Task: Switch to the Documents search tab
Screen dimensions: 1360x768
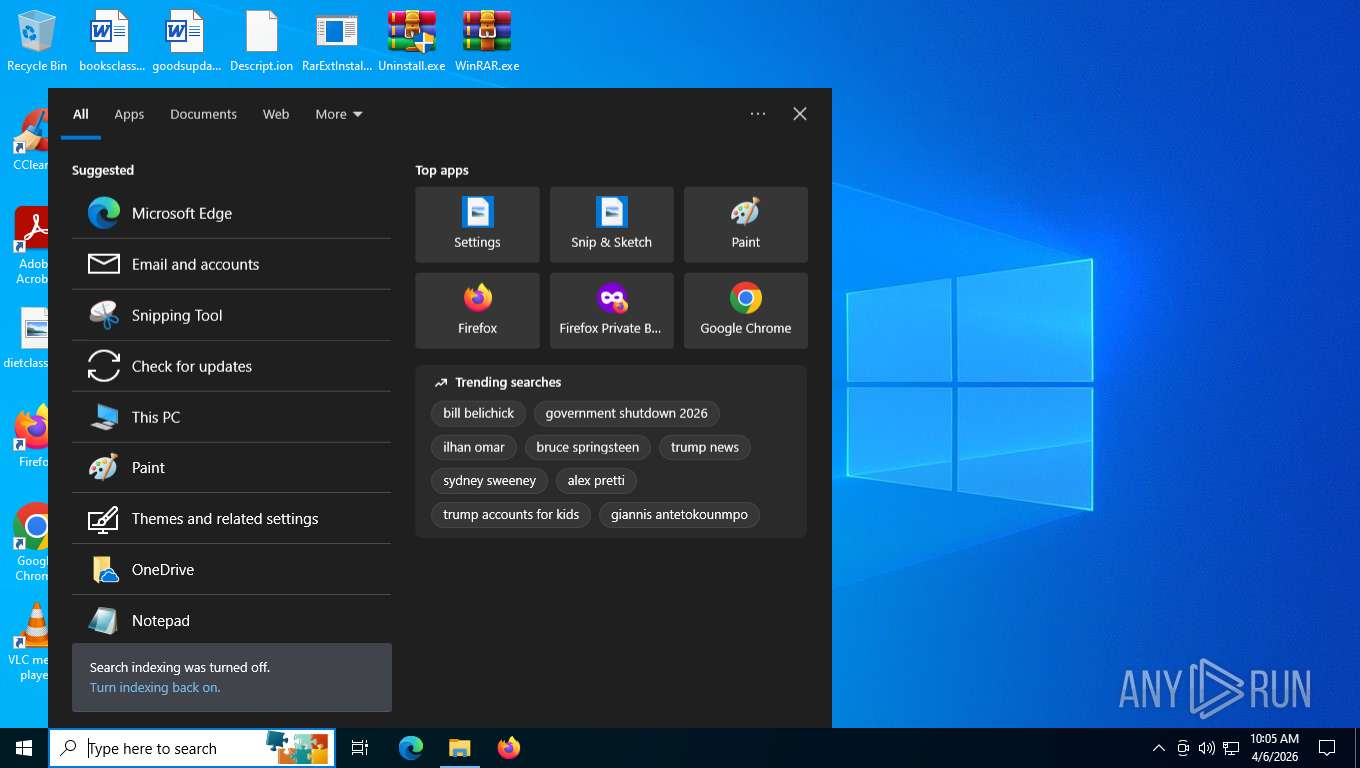Action: (203, 114)
